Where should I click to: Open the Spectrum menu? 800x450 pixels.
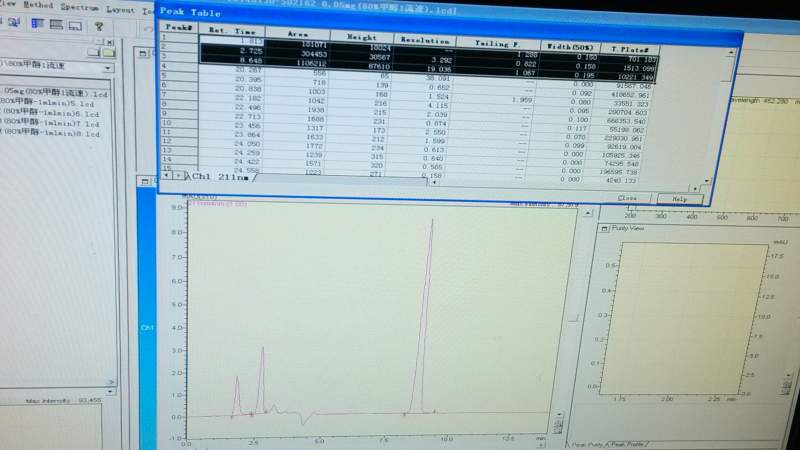point(80,7)
